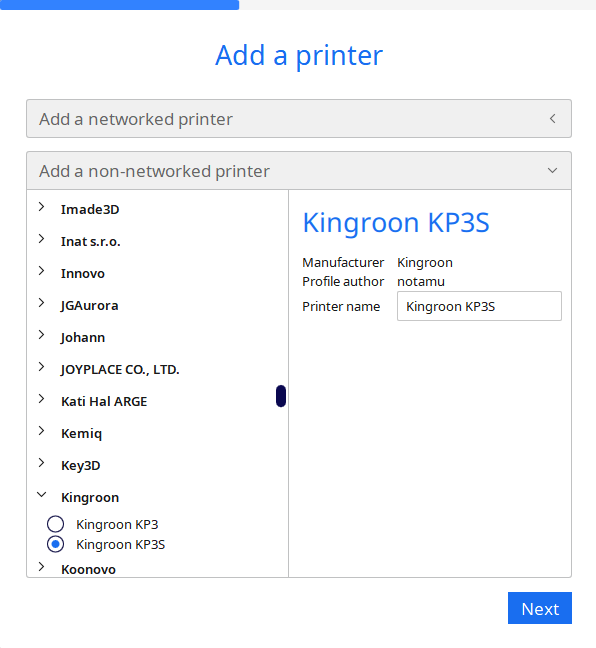Click the Kingroon KP3S list label text

(x=121, y=545)
